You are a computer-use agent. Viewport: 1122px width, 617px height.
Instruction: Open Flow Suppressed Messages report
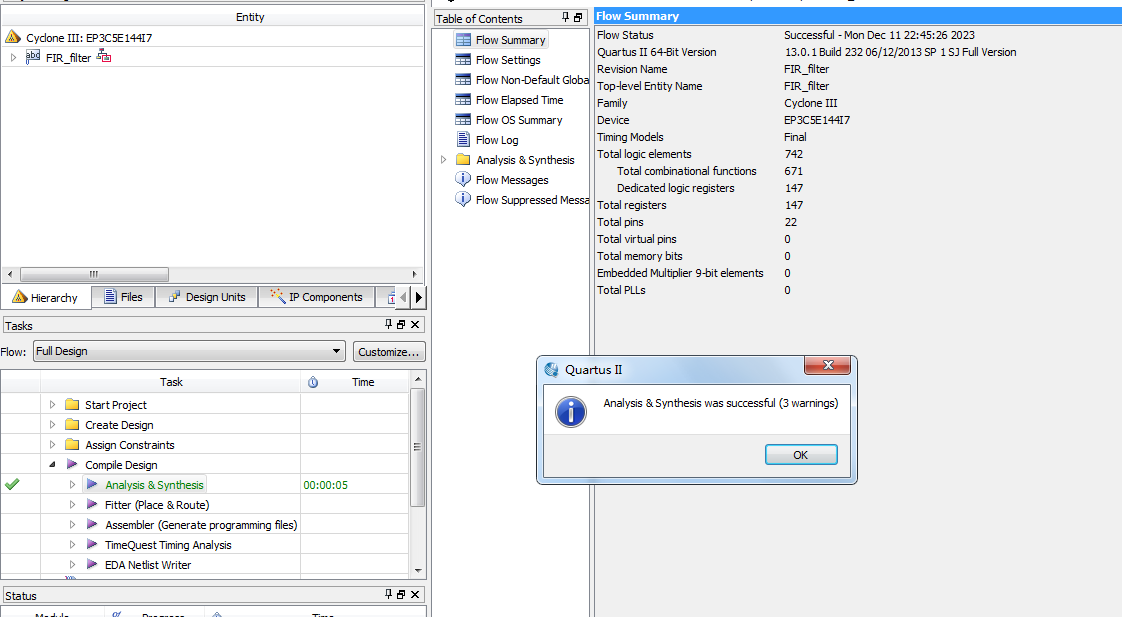(532, 200)
